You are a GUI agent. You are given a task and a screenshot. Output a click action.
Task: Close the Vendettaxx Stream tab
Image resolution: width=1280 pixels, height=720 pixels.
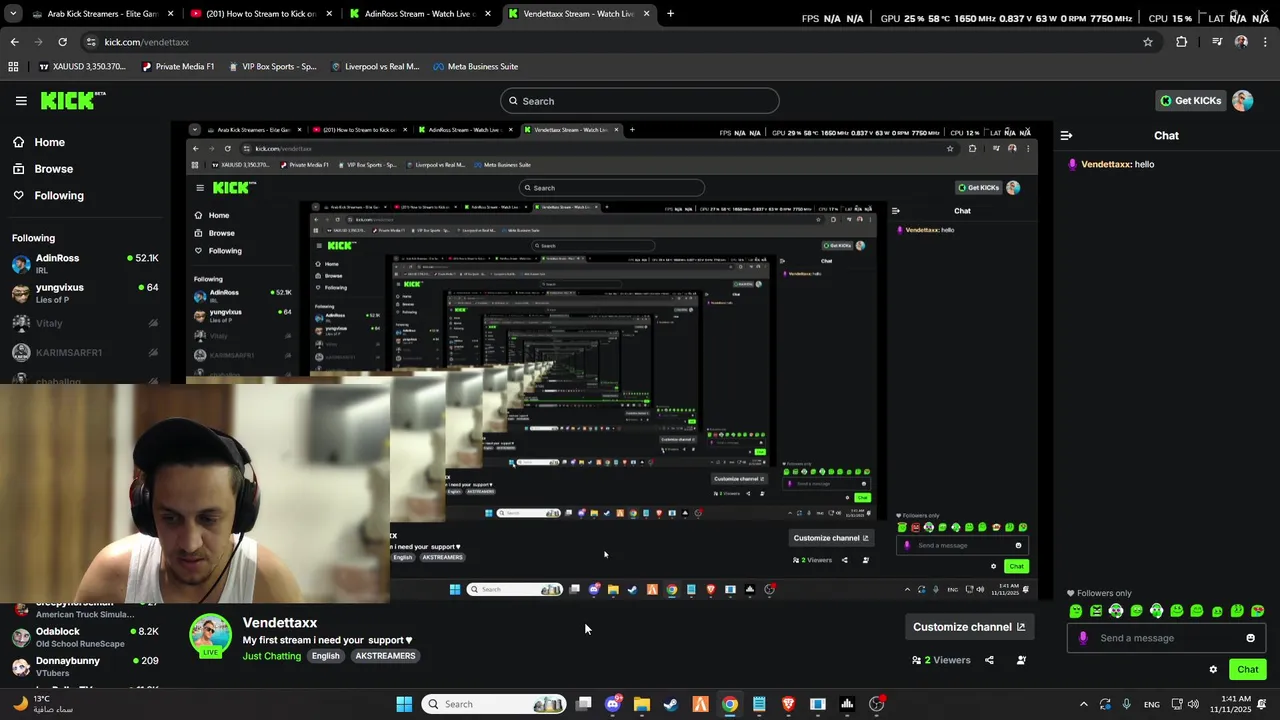click(x=646, y=14)
